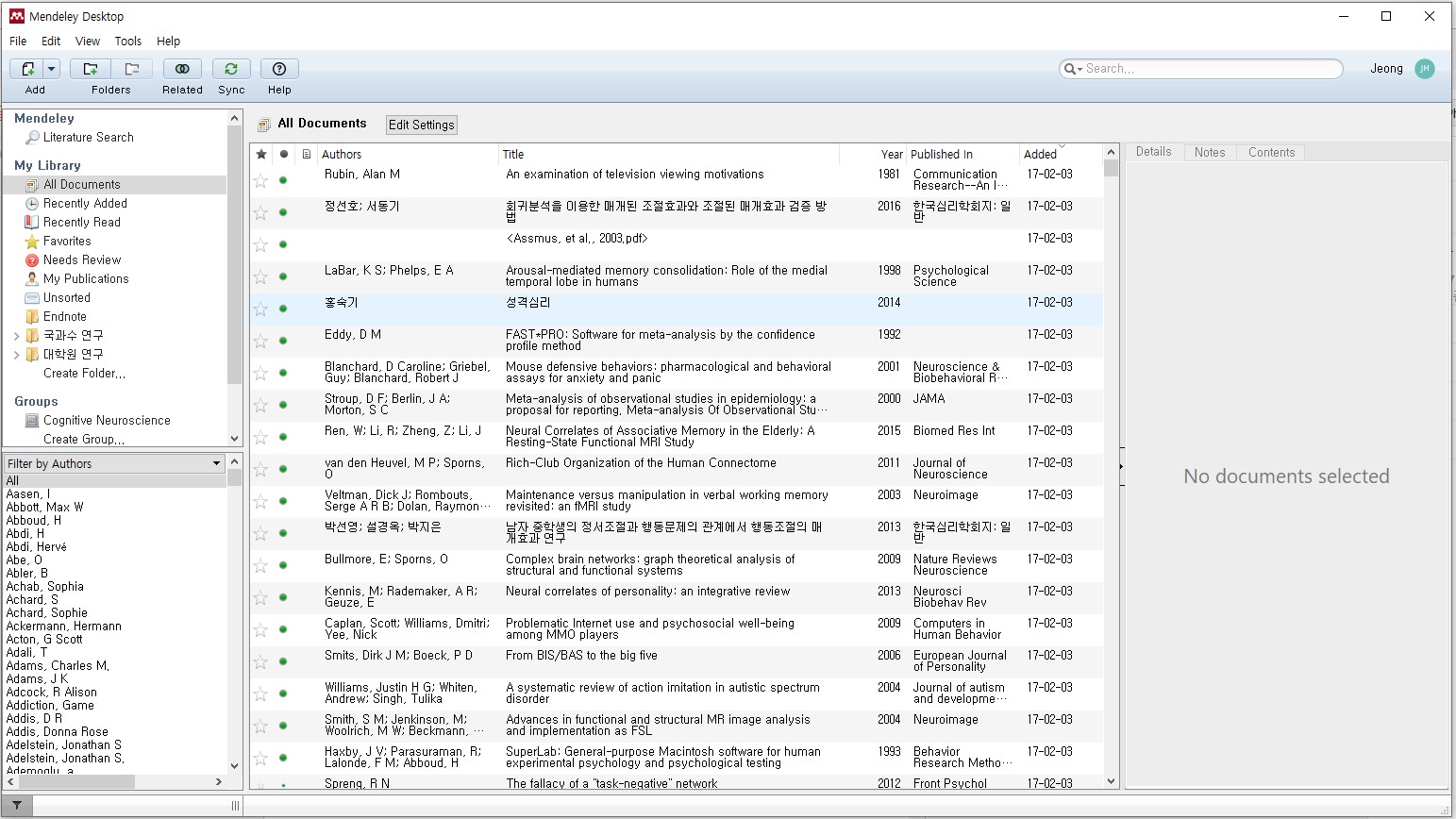This screenshot has height=819, width=1456.
Task: Expand the 대학원 연구 folder
Action: [16, 355]
